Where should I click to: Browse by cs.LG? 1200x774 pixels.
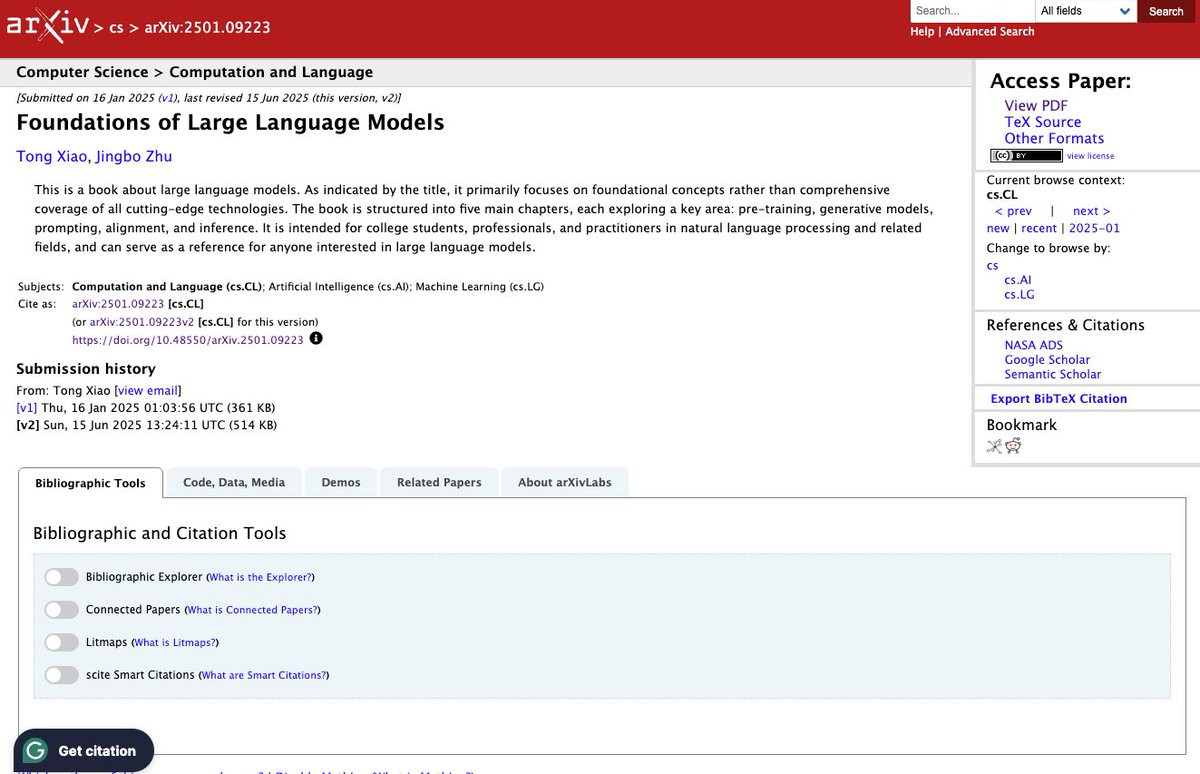coord(1019,295)
